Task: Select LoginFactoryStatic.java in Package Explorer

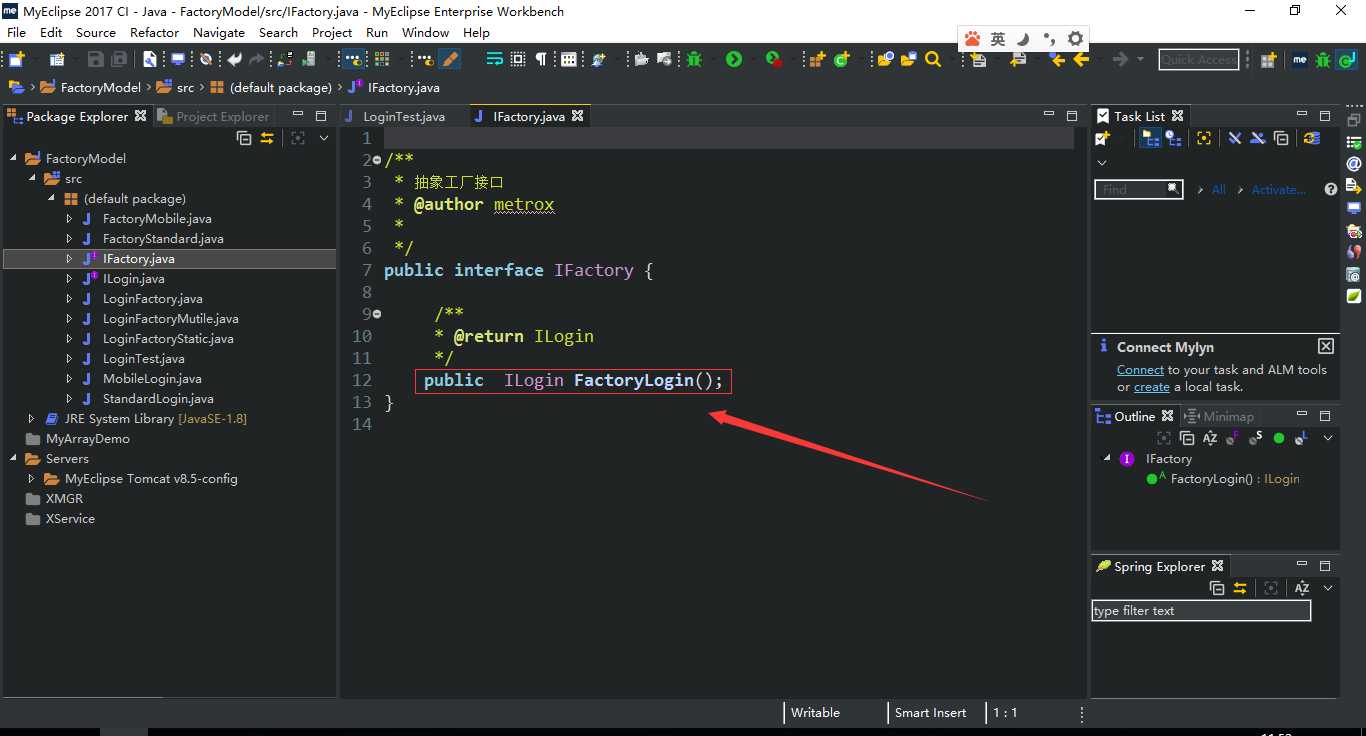Action: pos(168,338)
